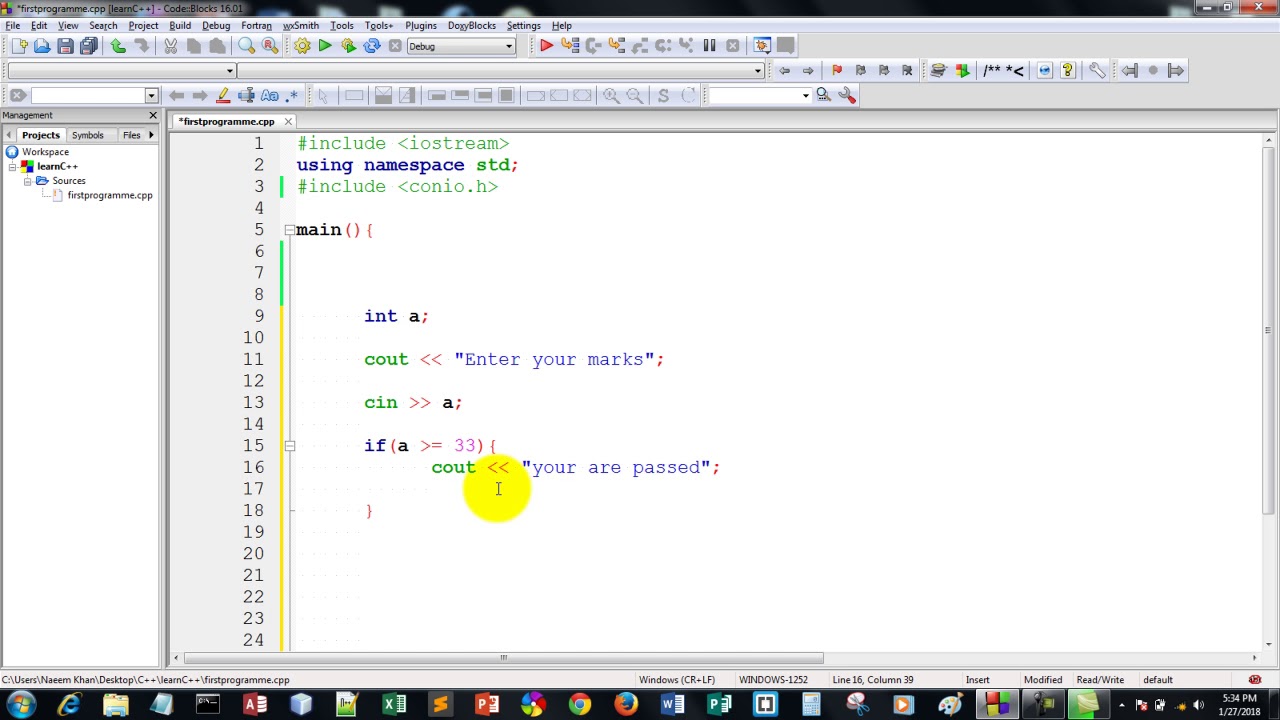Image resolution: width=1280 pixels, height=720 pixels.
Task: Click the Find magnifier icon
Action: point(246,46)
